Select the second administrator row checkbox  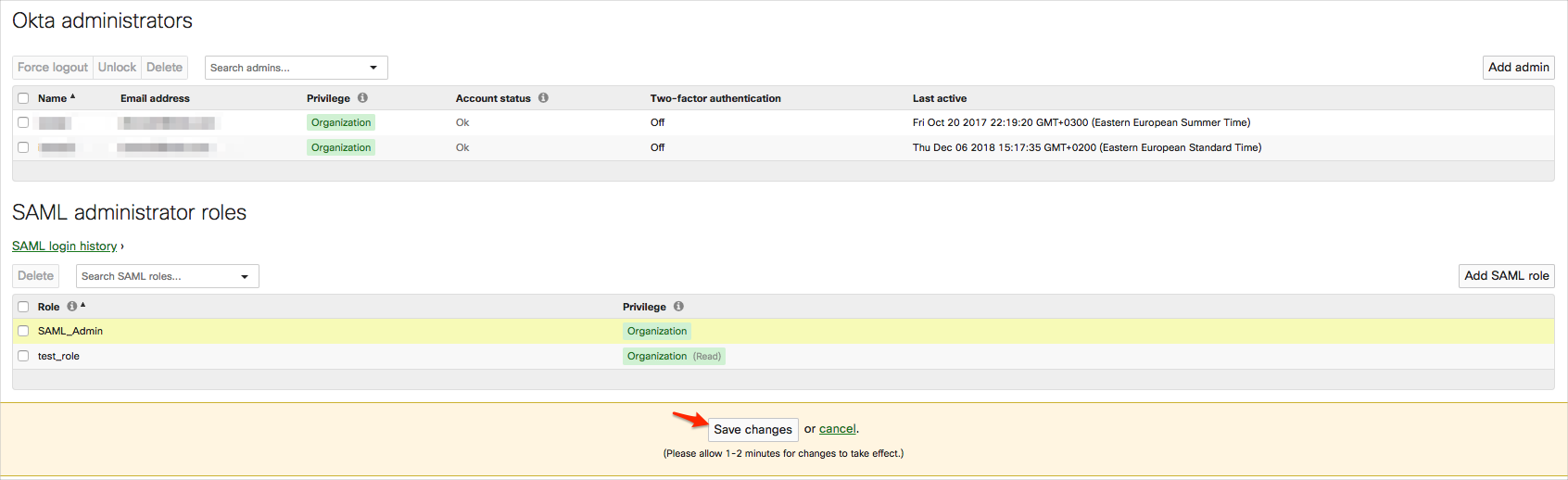(x=23, y=147)
